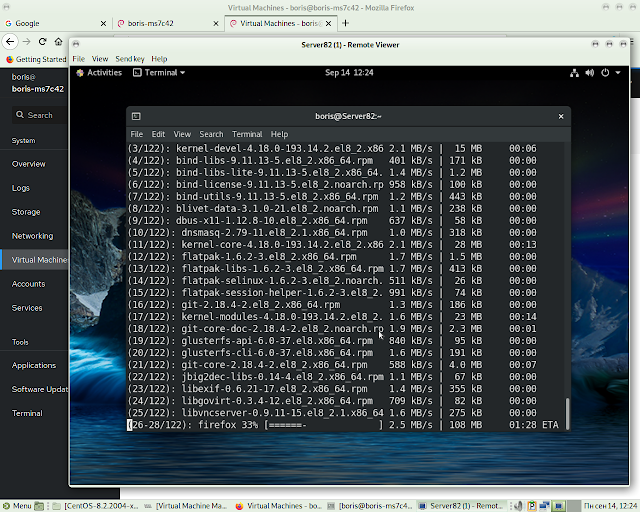This screenshot has width=640, height=512.
Task: Open Networking in Cockpit sidebar
Action: (34, 236)
